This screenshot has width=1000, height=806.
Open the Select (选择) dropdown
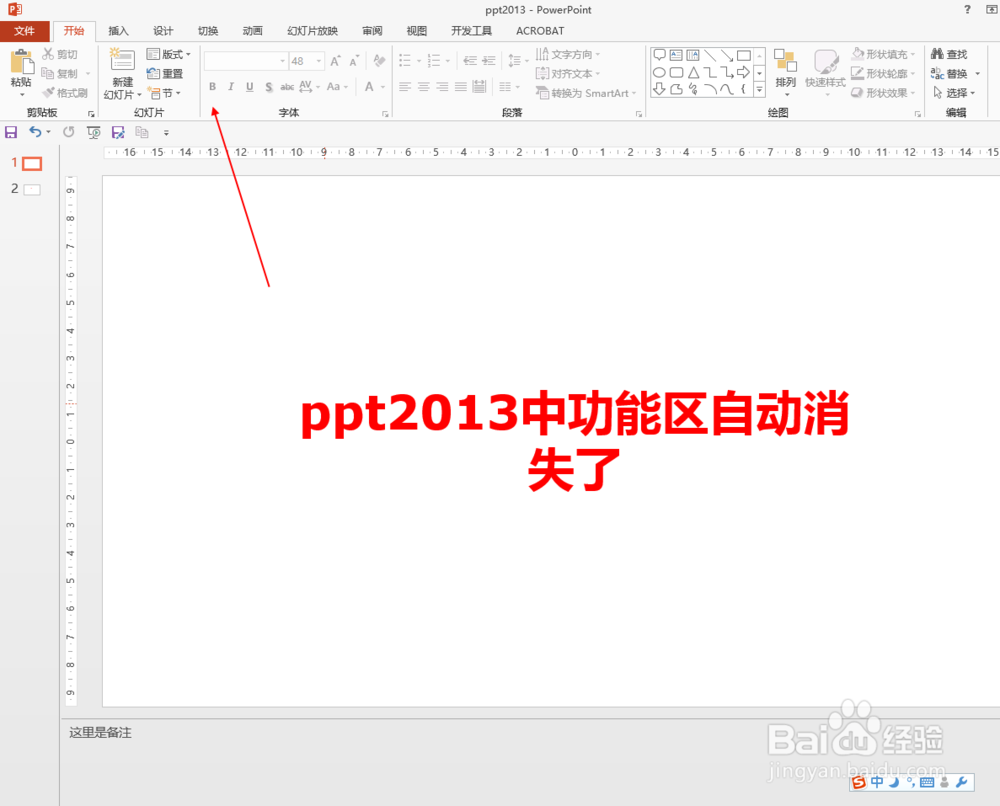954,93
